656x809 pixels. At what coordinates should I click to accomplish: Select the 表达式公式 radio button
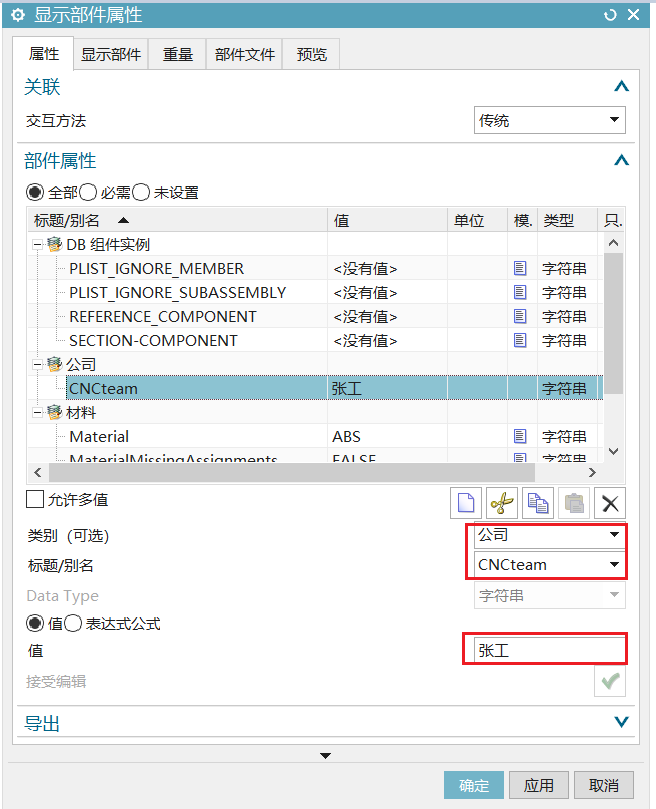(x=73, y=624)
